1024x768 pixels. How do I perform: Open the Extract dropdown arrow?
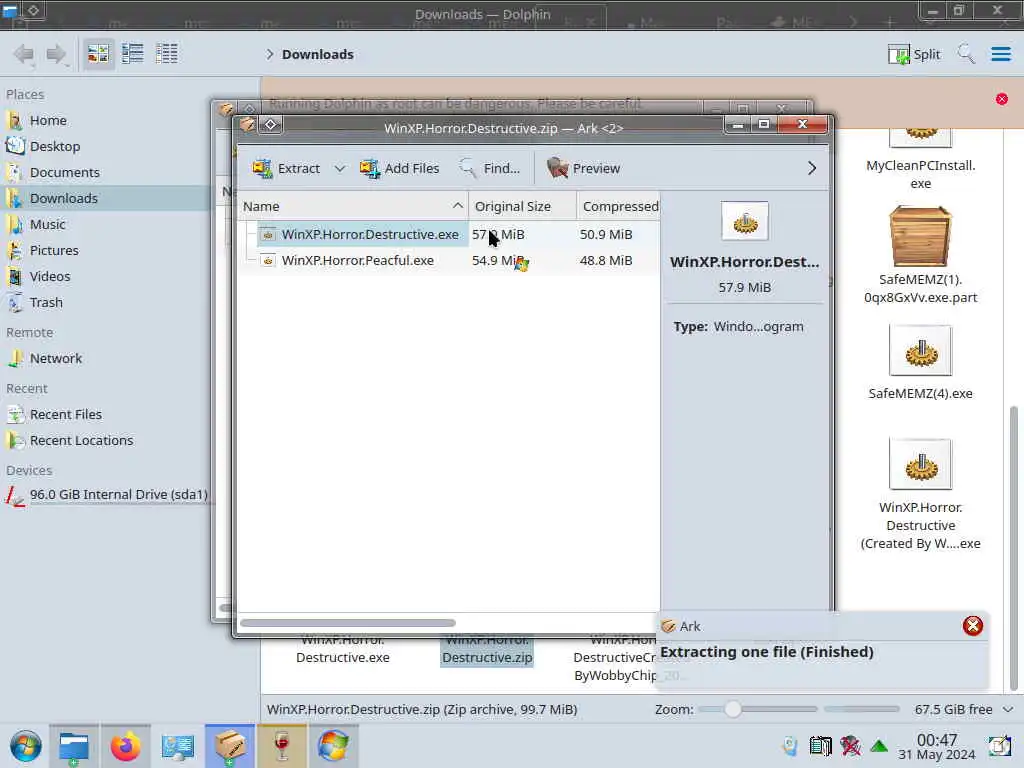(x=340, y=168)
